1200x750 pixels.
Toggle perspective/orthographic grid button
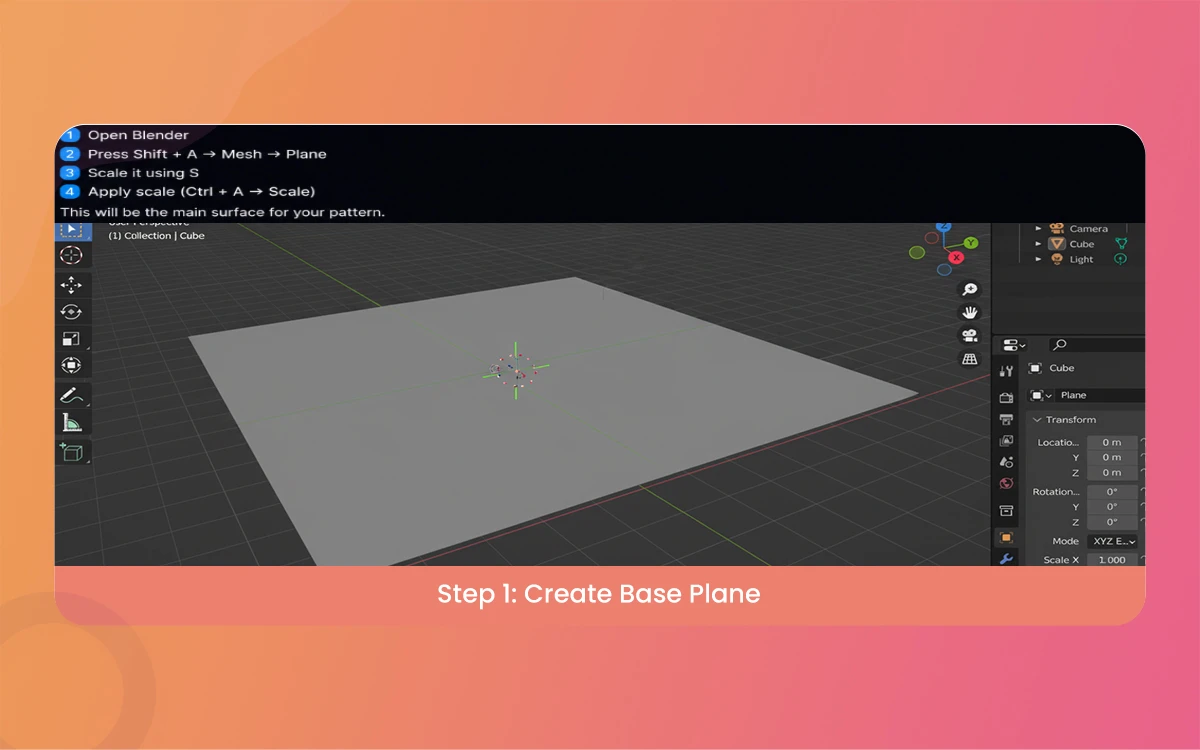(x=969, y=359)
